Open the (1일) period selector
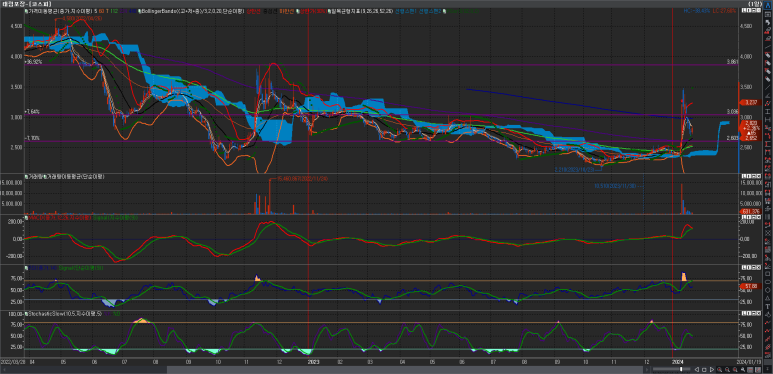773x374 pixels. point(755,4)
